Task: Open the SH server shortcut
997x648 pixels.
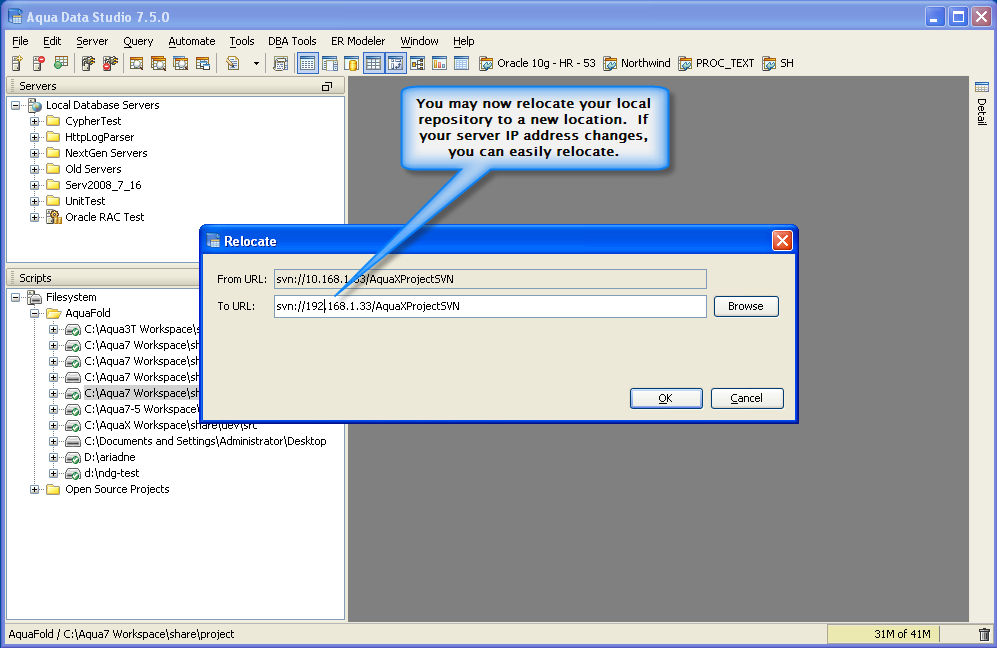Action: click(x=778, y=63)
